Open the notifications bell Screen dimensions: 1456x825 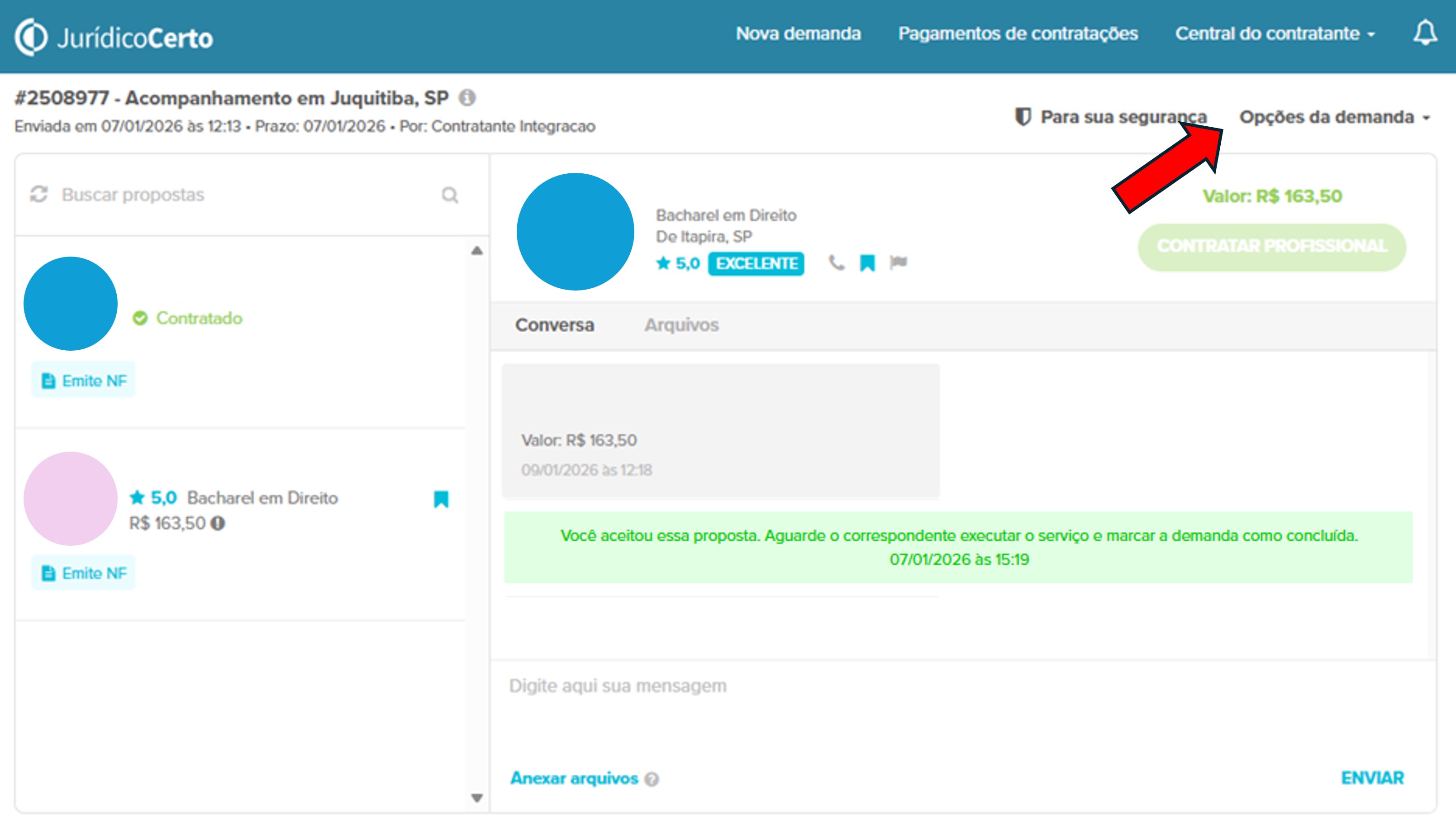click(1425, 33)
